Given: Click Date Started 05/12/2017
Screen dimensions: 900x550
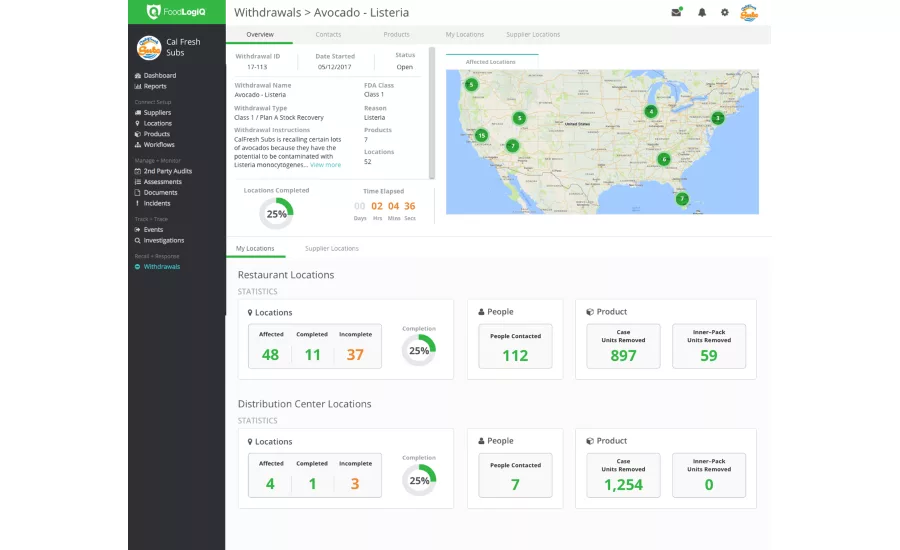Looking at the screenshot, I should [335, 67].
